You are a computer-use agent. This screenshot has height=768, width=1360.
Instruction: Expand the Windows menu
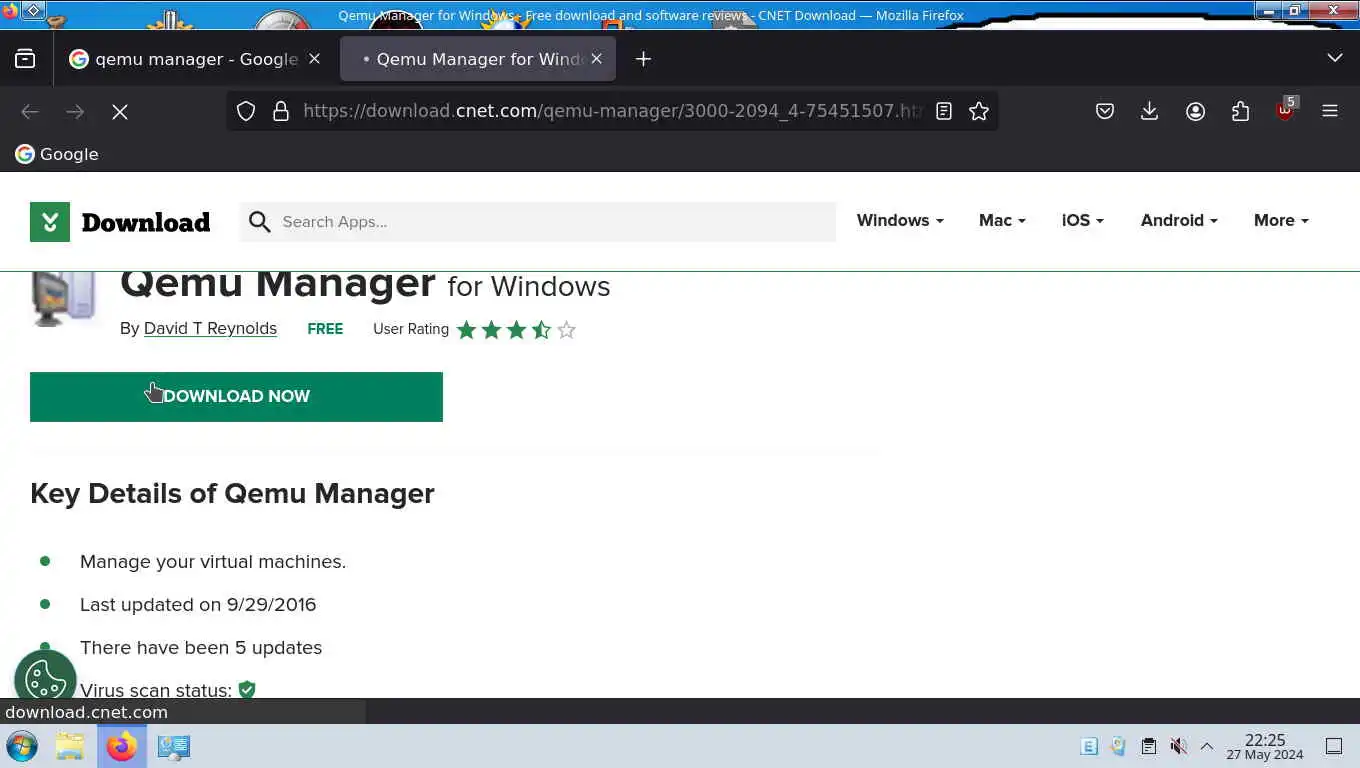point(900,220)
